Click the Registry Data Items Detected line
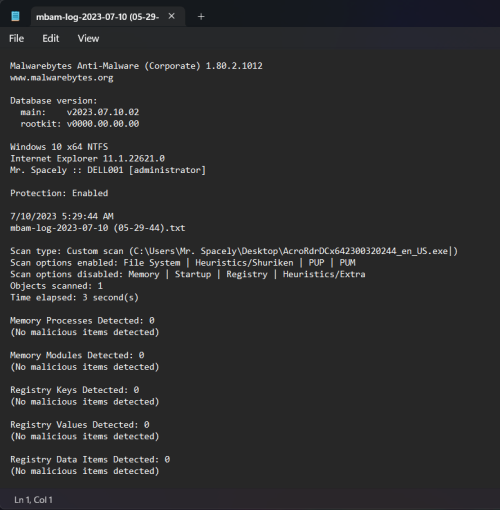The height and width of the screenshot is (510, 500). [90, 459]
